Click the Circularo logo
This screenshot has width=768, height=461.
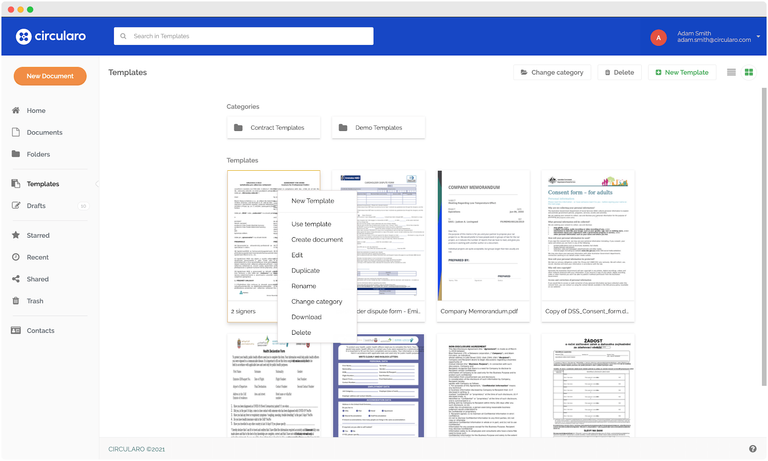point(50,37)
